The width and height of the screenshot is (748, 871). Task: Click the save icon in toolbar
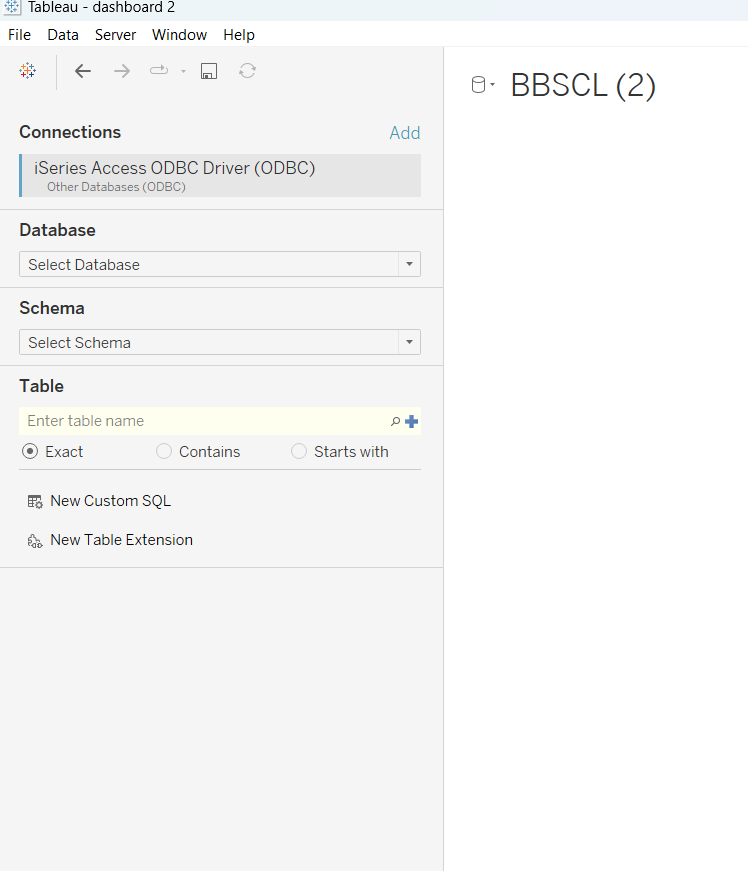click(x=208, y=71)
